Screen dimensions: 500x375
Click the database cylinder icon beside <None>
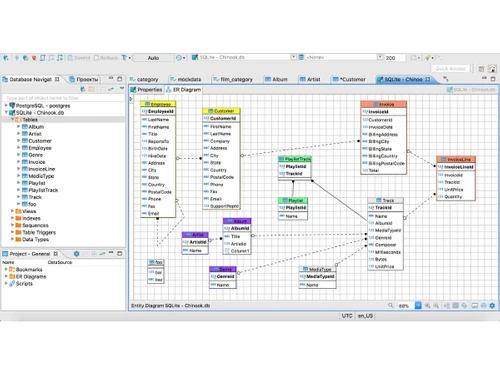(301, 57)
